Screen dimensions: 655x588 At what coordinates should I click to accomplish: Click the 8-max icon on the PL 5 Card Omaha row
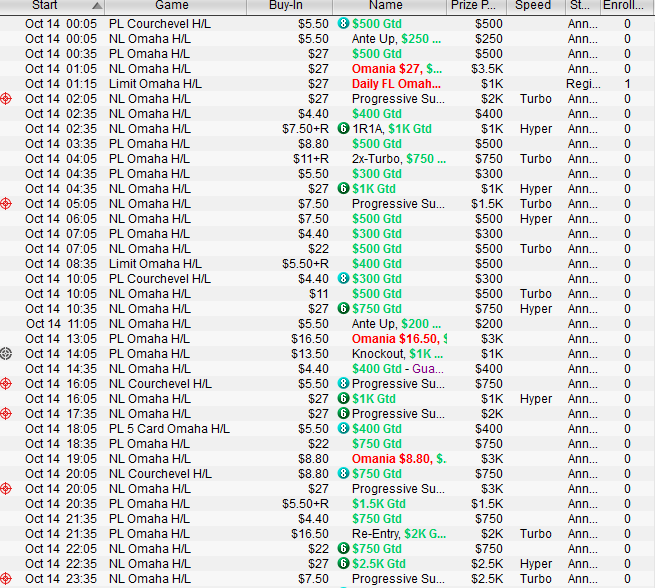[x=343, y=428]
